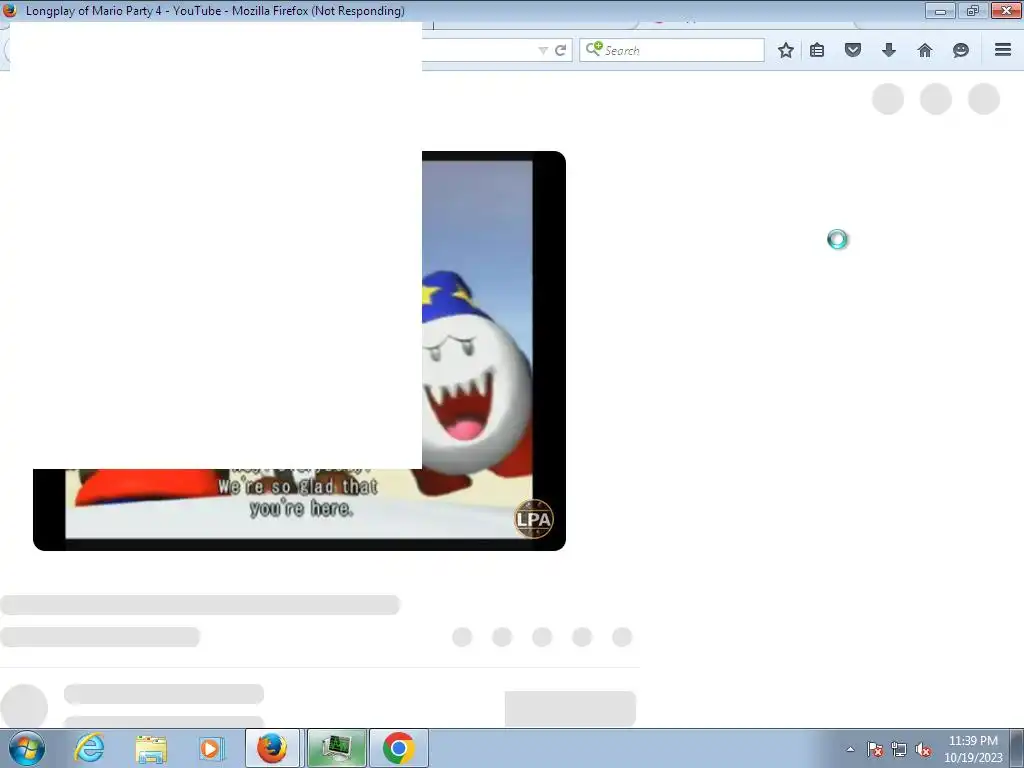Open Windows Explorer folder in taskbar
This screenshot has width=1024, height=768.
click(x=151, y=748)
